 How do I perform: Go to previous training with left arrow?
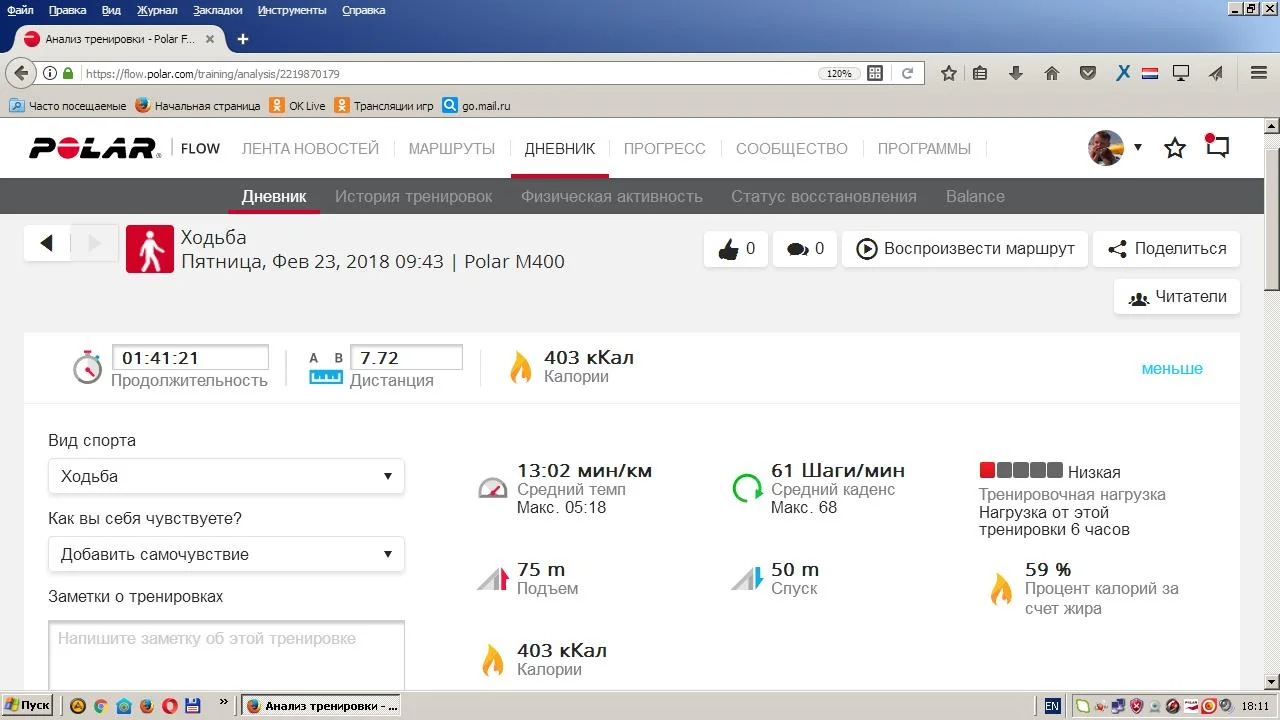pyautogui.click(x=47, y=243)
